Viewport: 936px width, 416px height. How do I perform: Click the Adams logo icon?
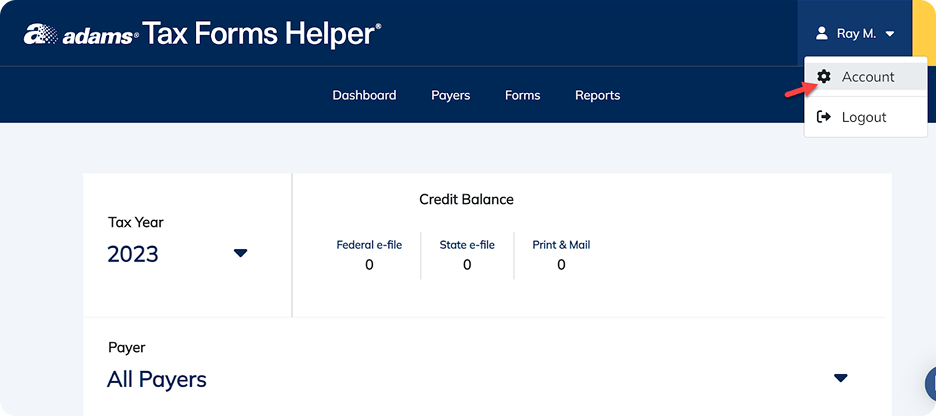[x=41, y=35]
